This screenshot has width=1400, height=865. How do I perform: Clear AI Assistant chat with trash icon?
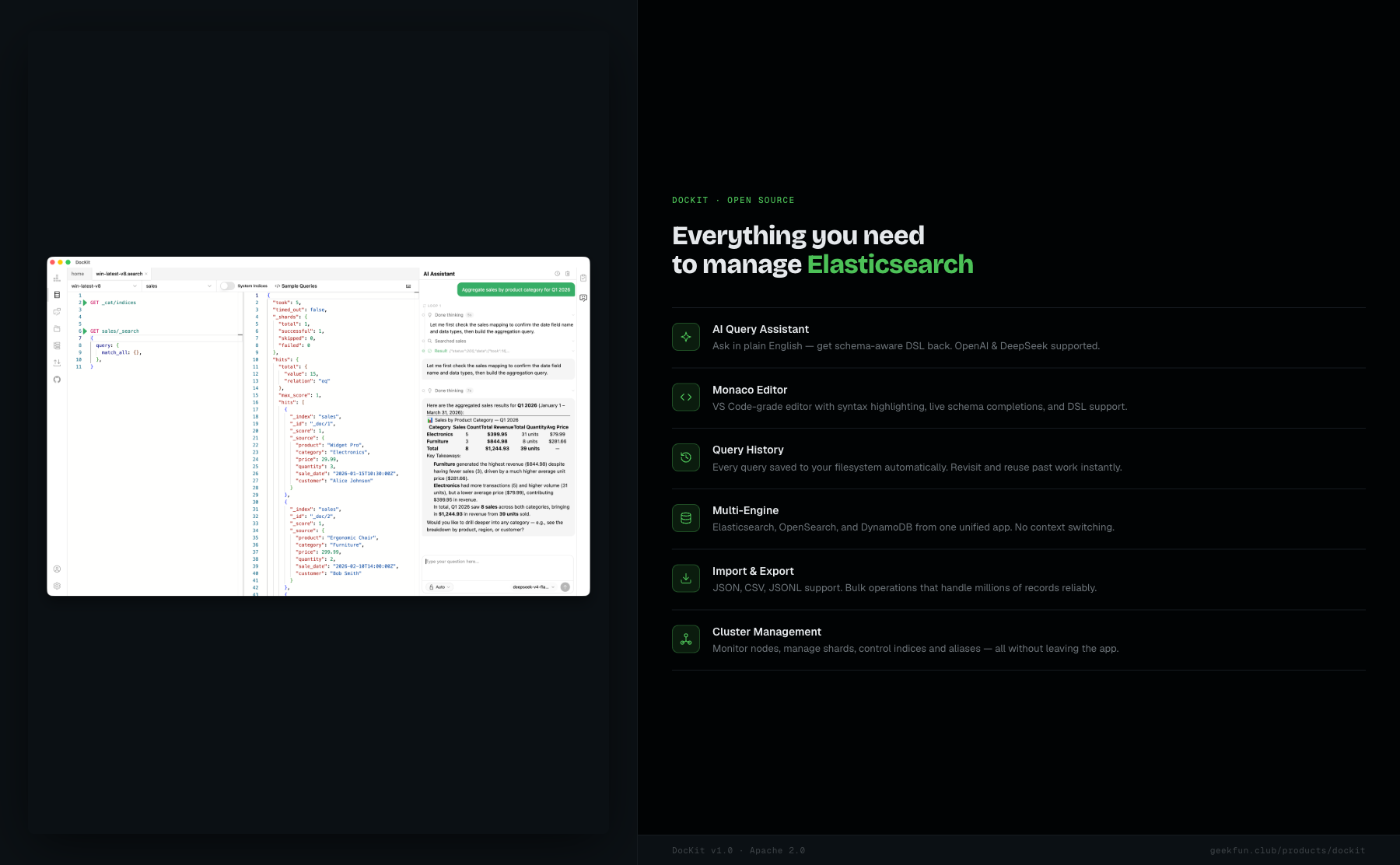click(568, 274)
